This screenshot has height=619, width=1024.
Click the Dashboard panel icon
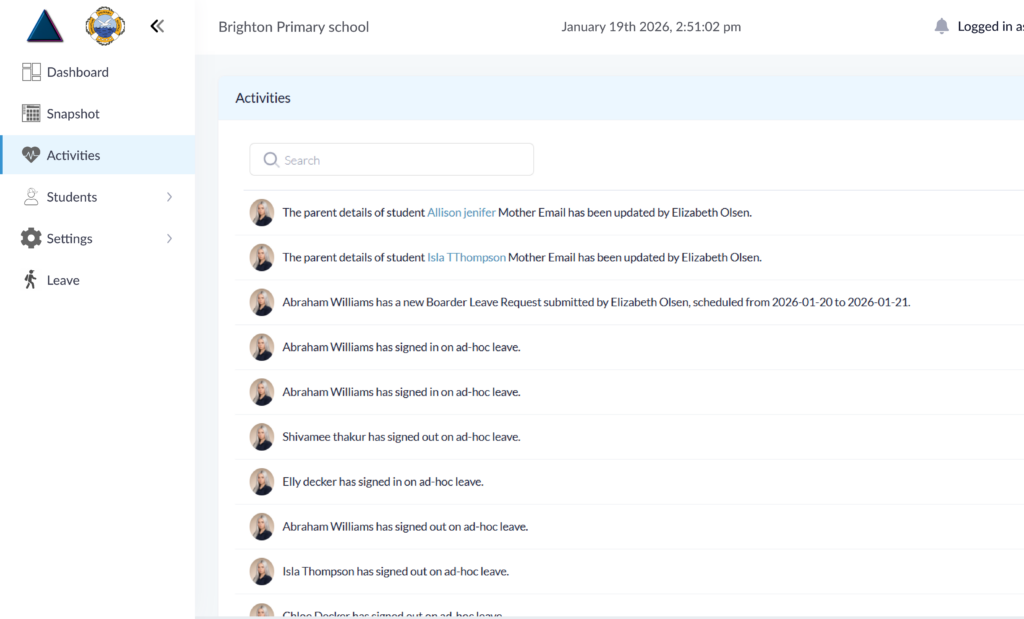(x=31, y=72)
